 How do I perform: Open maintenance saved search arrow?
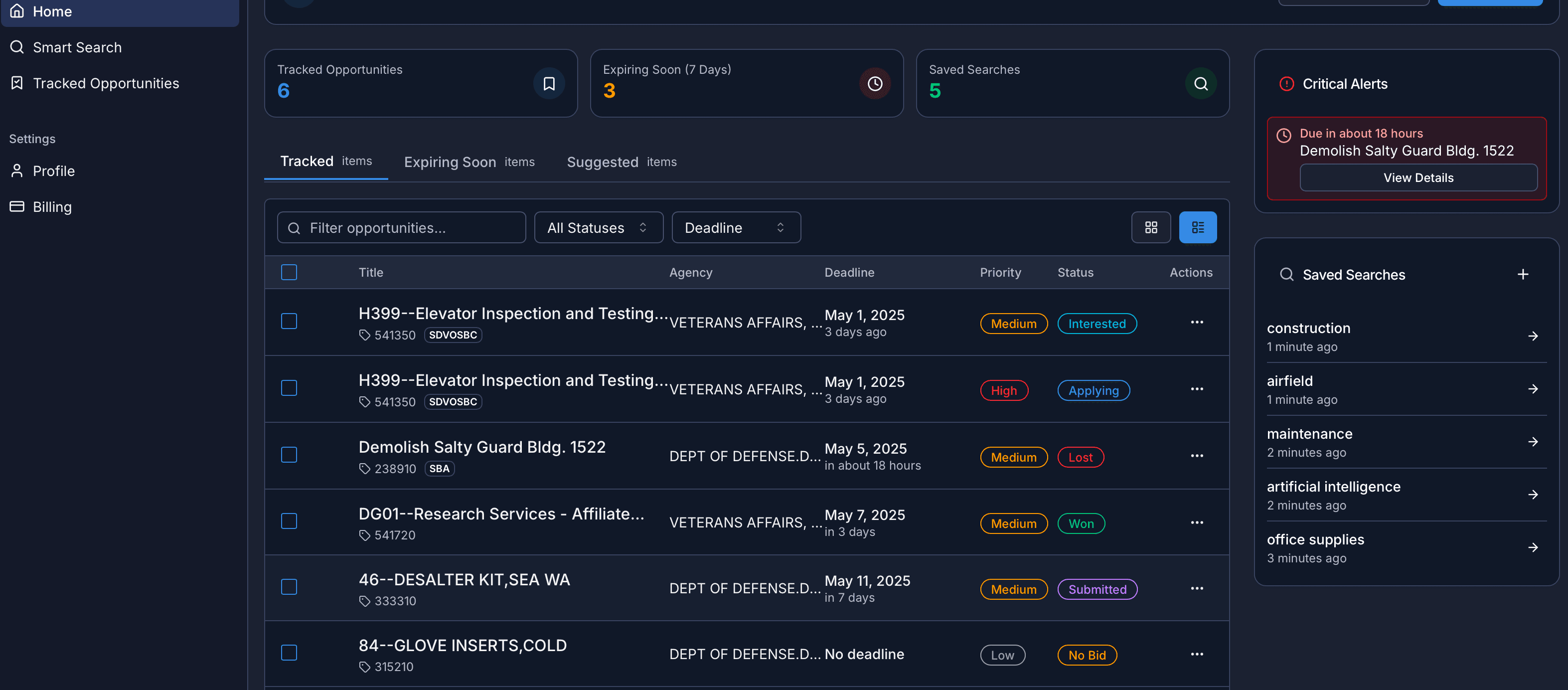tap(1533, 443)
